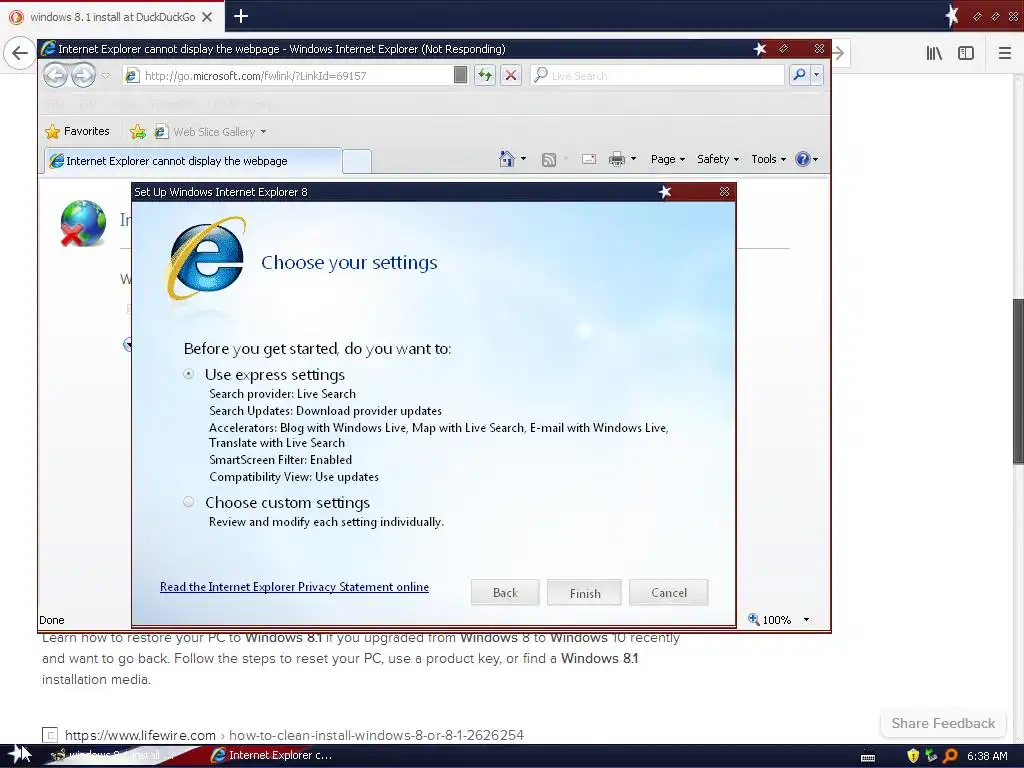The width and height of the screenshot is (1024, 768).
Task: Click the Read Mail envelope icon
Action: tap(588, 159)
